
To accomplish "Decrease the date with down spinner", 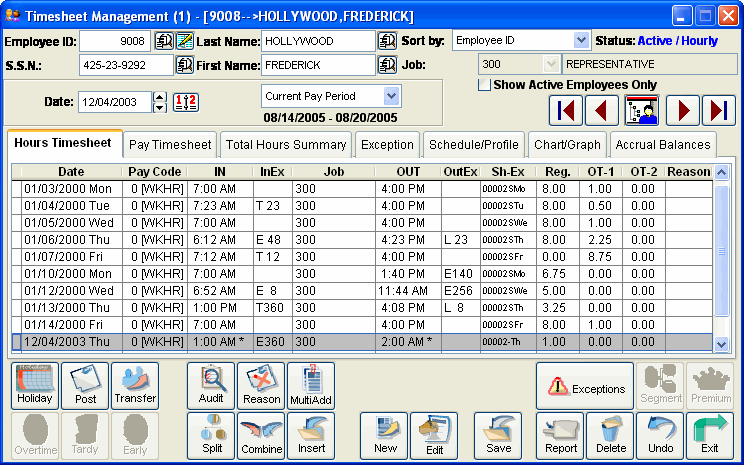I will (x=160, y=108).
